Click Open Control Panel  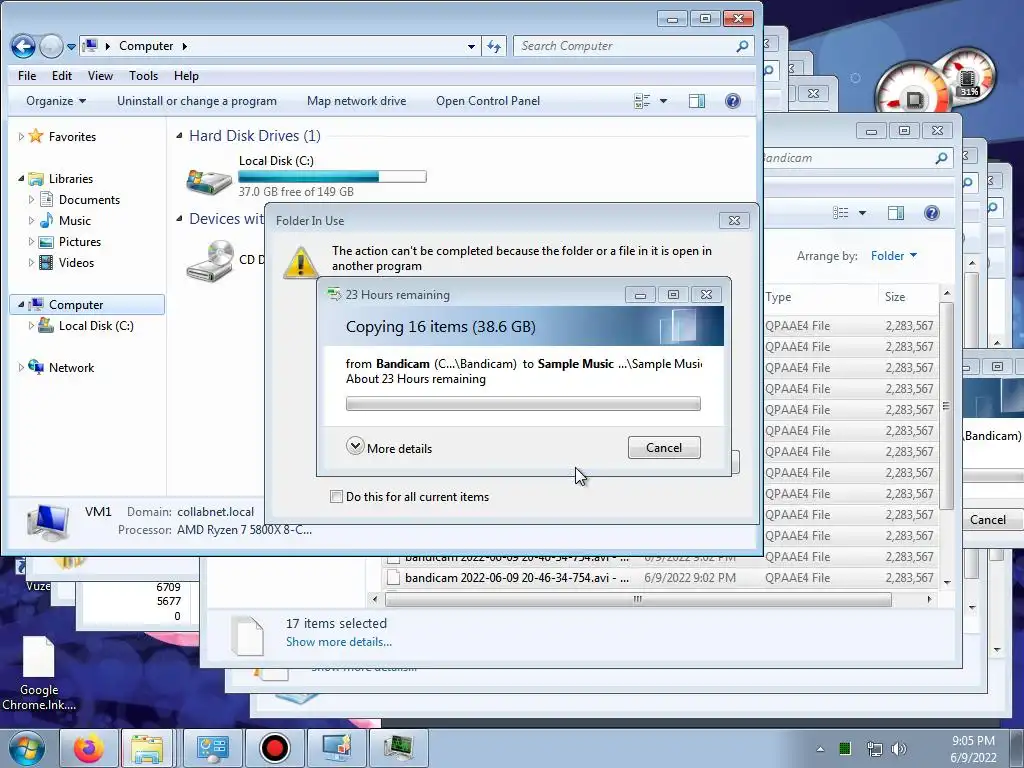click(488, 101)
